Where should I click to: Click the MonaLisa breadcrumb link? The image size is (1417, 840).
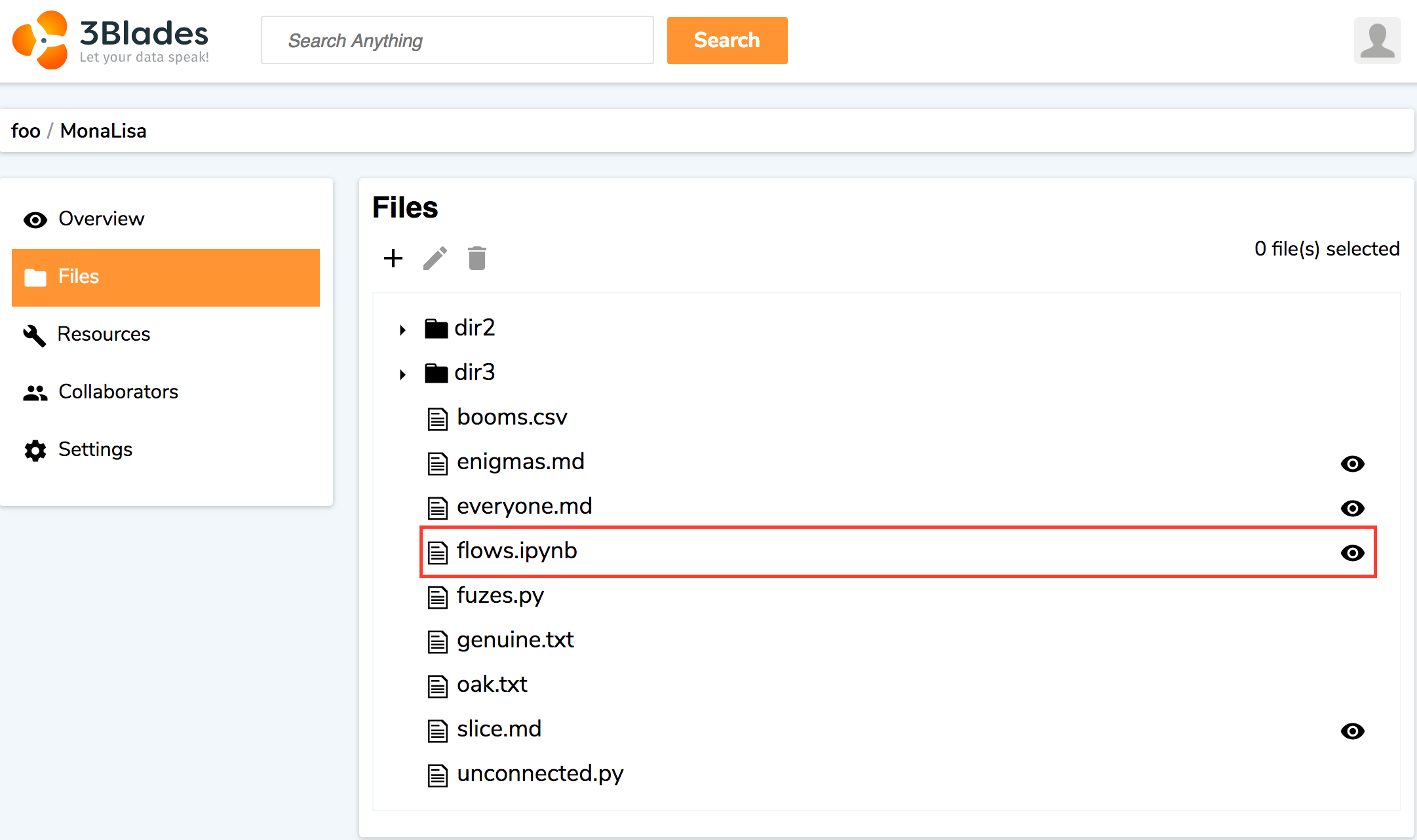pyautogui.click(x=104, y=131)
